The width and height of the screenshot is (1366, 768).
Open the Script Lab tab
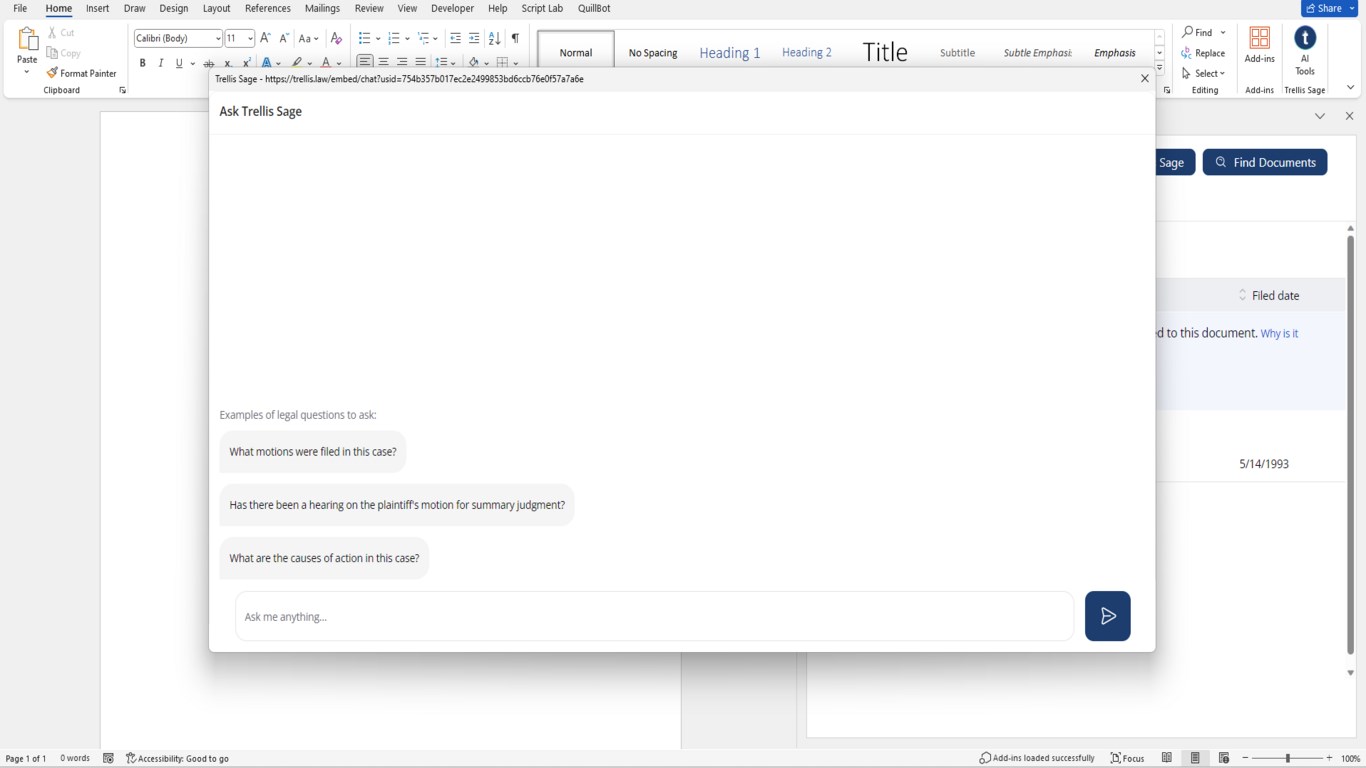[x=542, y=8]
